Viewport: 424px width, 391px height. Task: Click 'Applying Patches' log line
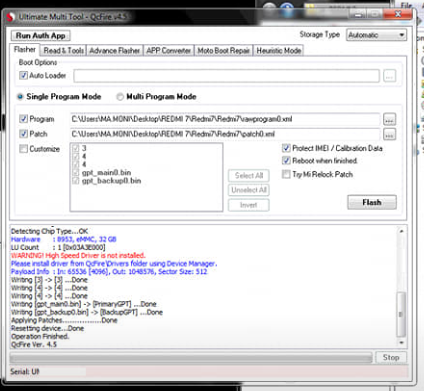[64, 320]
